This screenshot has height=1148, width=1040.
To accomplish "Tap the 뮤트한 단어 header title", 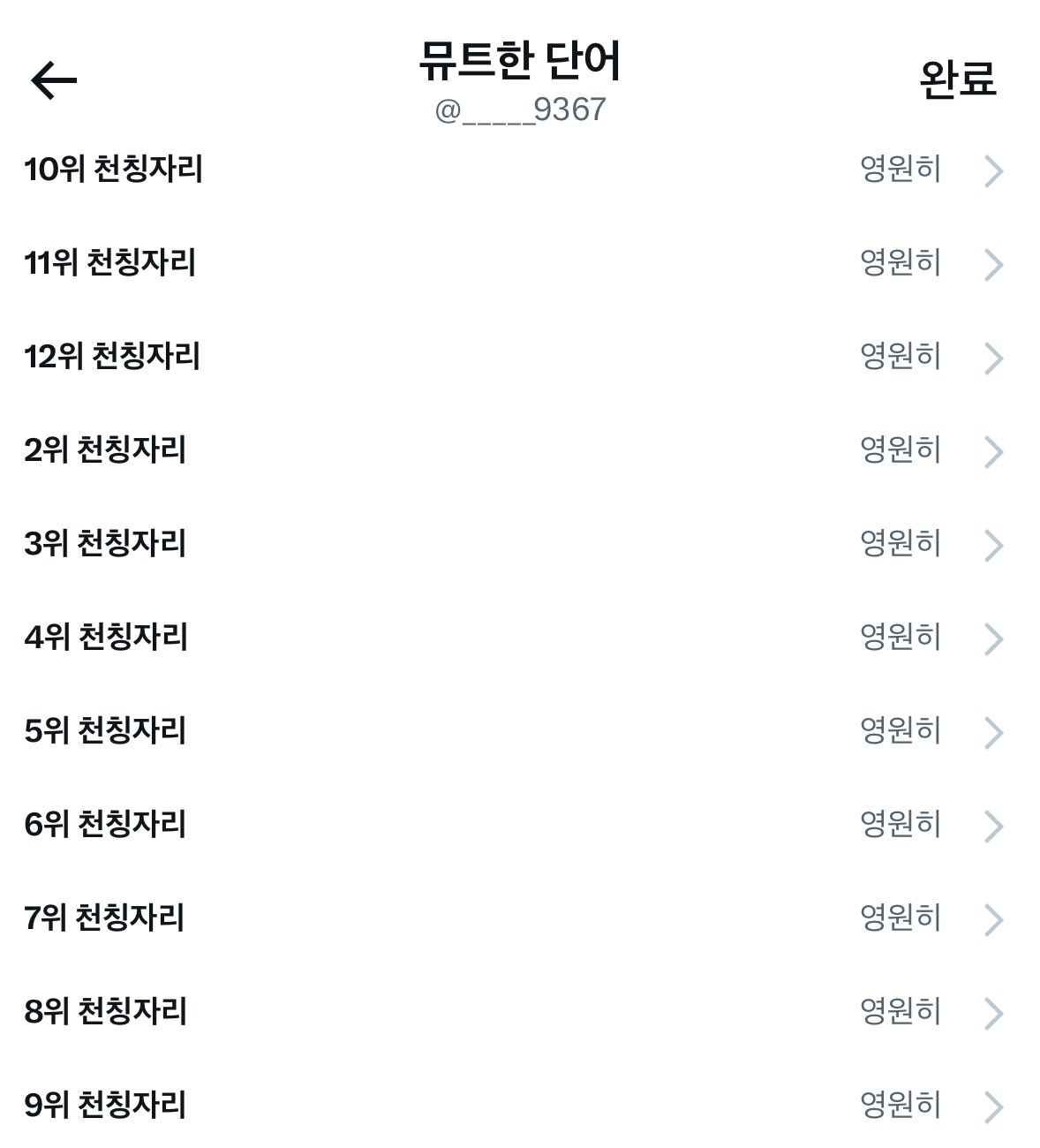I will tap(520, 61).
